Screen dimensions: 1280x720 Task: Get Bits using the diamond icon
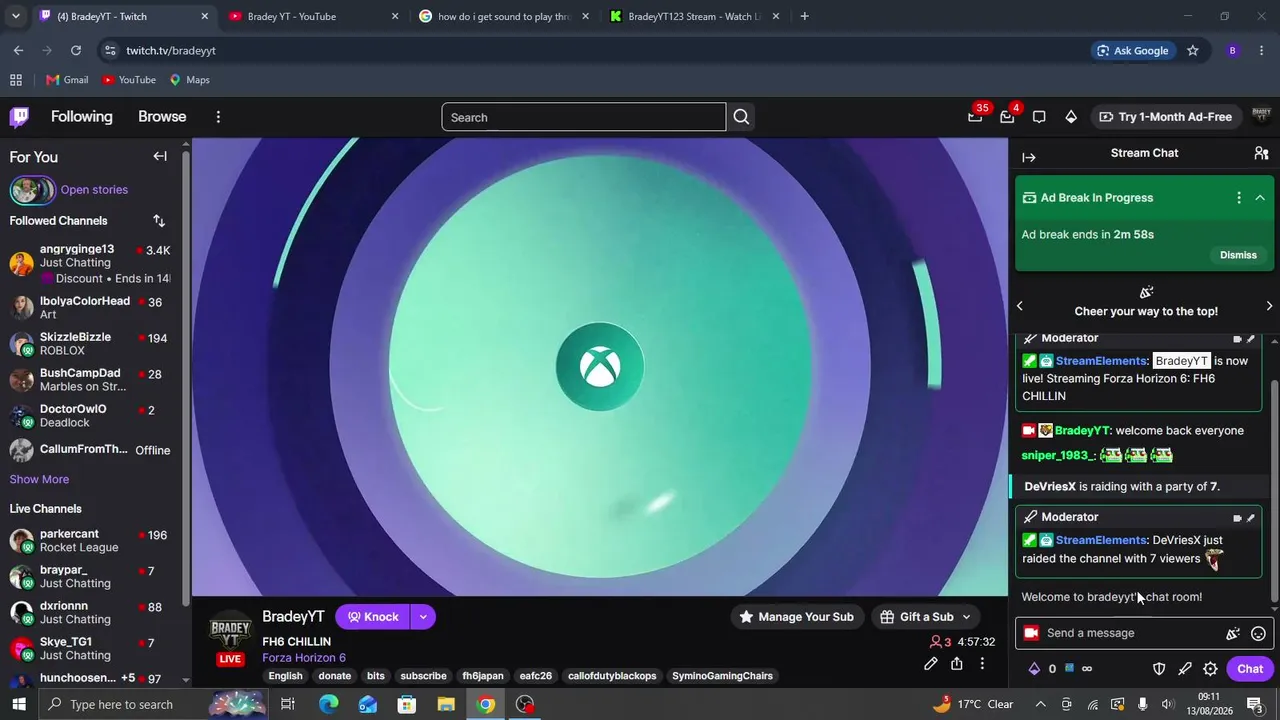click(x=1071, y=117)
